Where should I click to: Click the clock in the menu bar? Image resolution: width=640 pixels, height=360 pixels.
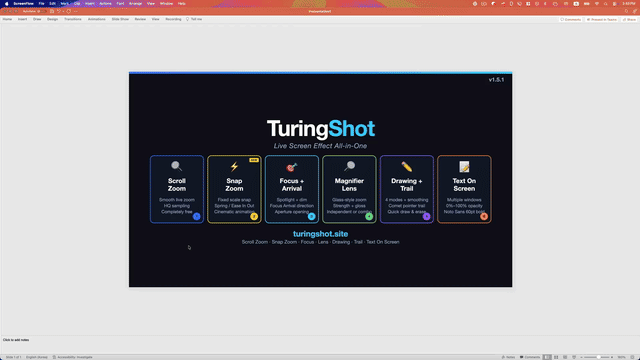tap(628, 4)
